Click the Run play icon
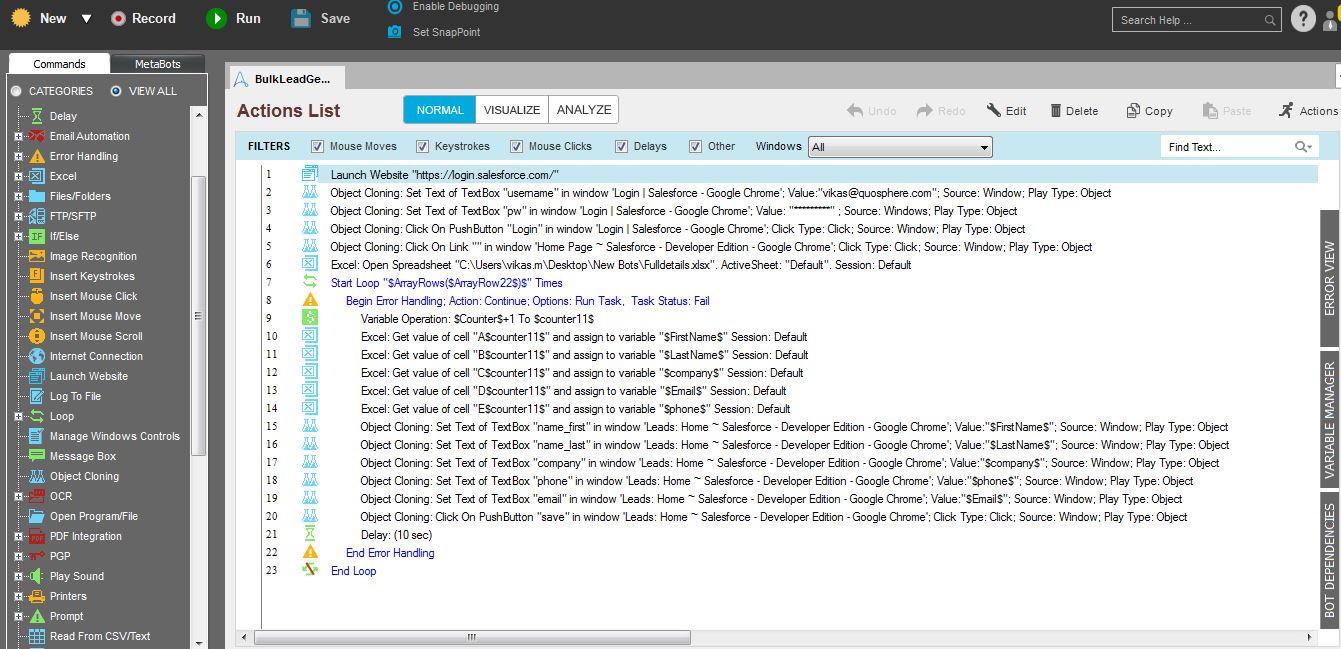This screenshot has width=1341, height=649. click(216, 19)
